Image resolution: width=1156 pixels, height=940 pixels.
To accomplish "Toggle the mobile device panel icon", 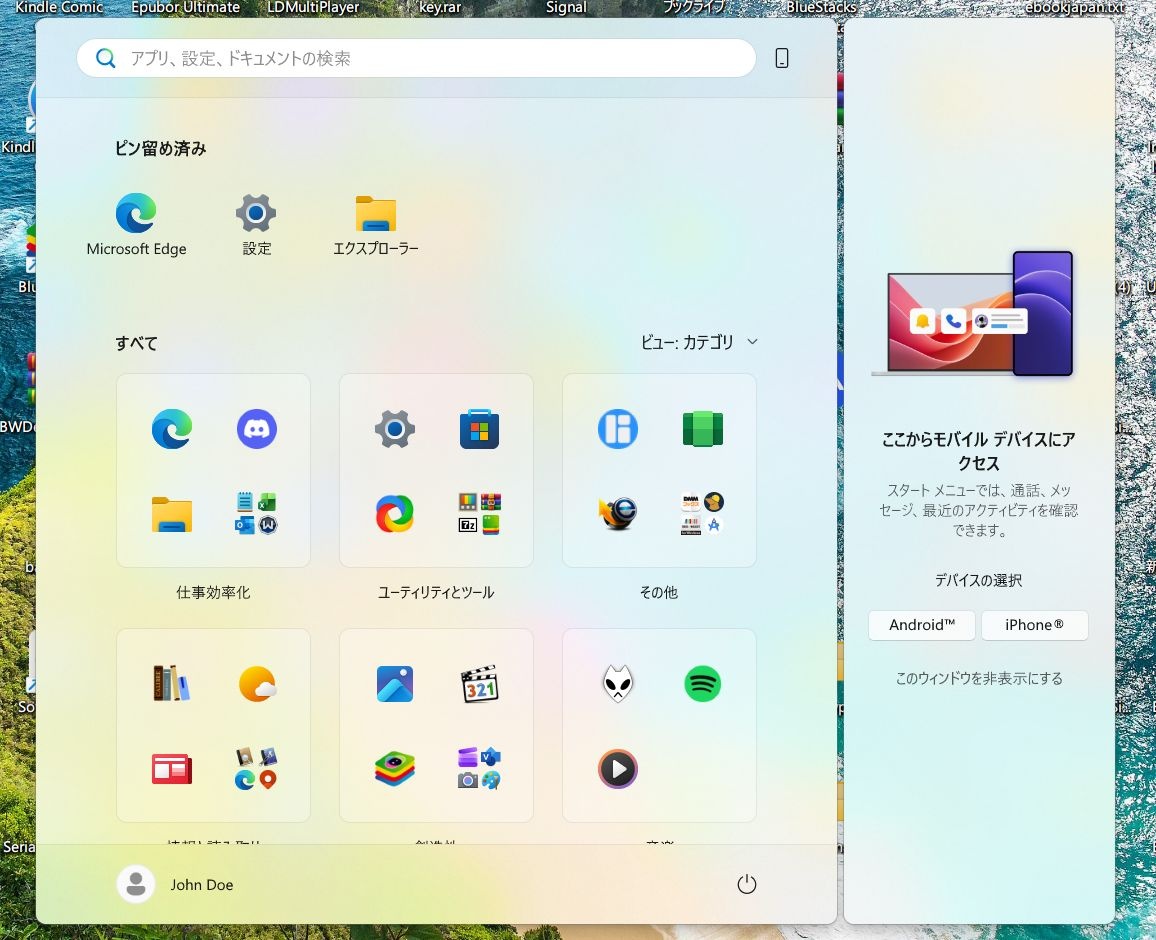I will (782, 58).
